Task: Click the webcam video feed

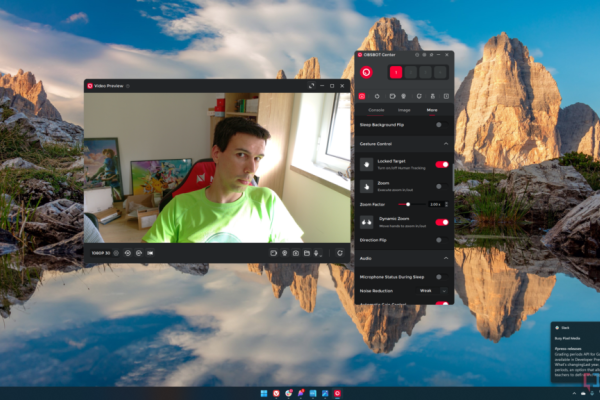Action: [217, 168]
